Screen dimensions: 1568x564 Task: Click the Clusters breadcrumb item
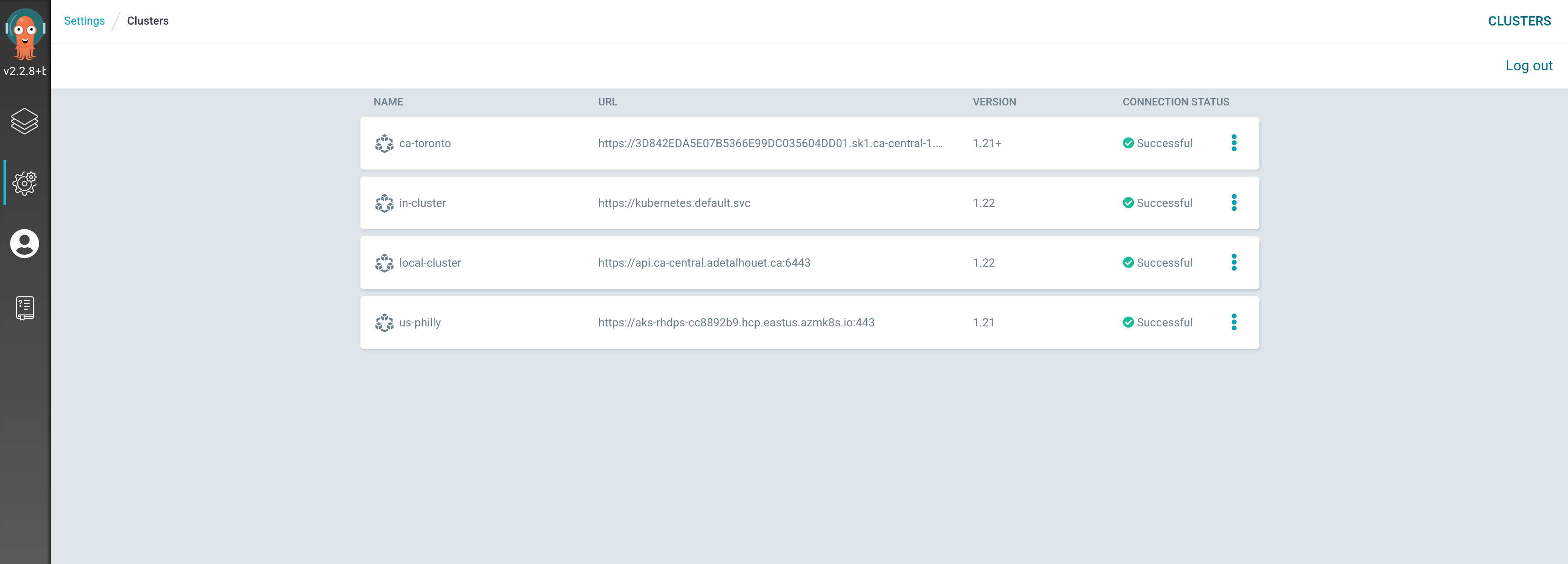147,21
